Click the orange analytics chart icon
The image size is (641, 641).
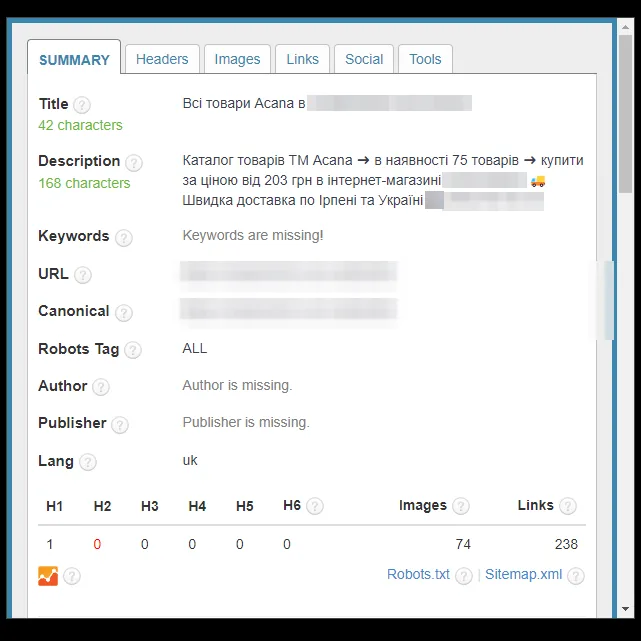pos(48,576)
